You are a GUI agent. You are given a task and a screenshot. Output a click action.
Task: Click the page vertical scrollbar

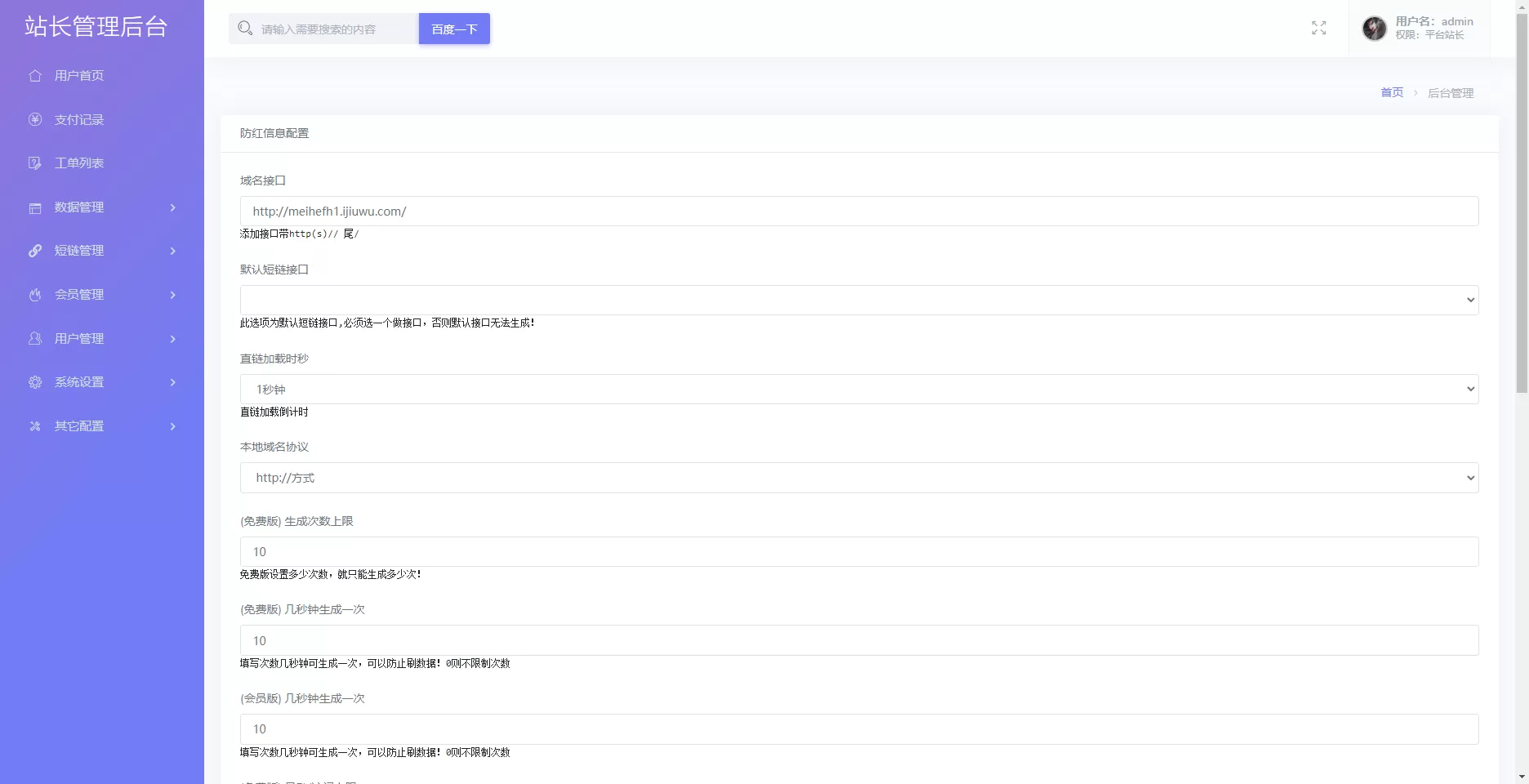point(1522,204)
